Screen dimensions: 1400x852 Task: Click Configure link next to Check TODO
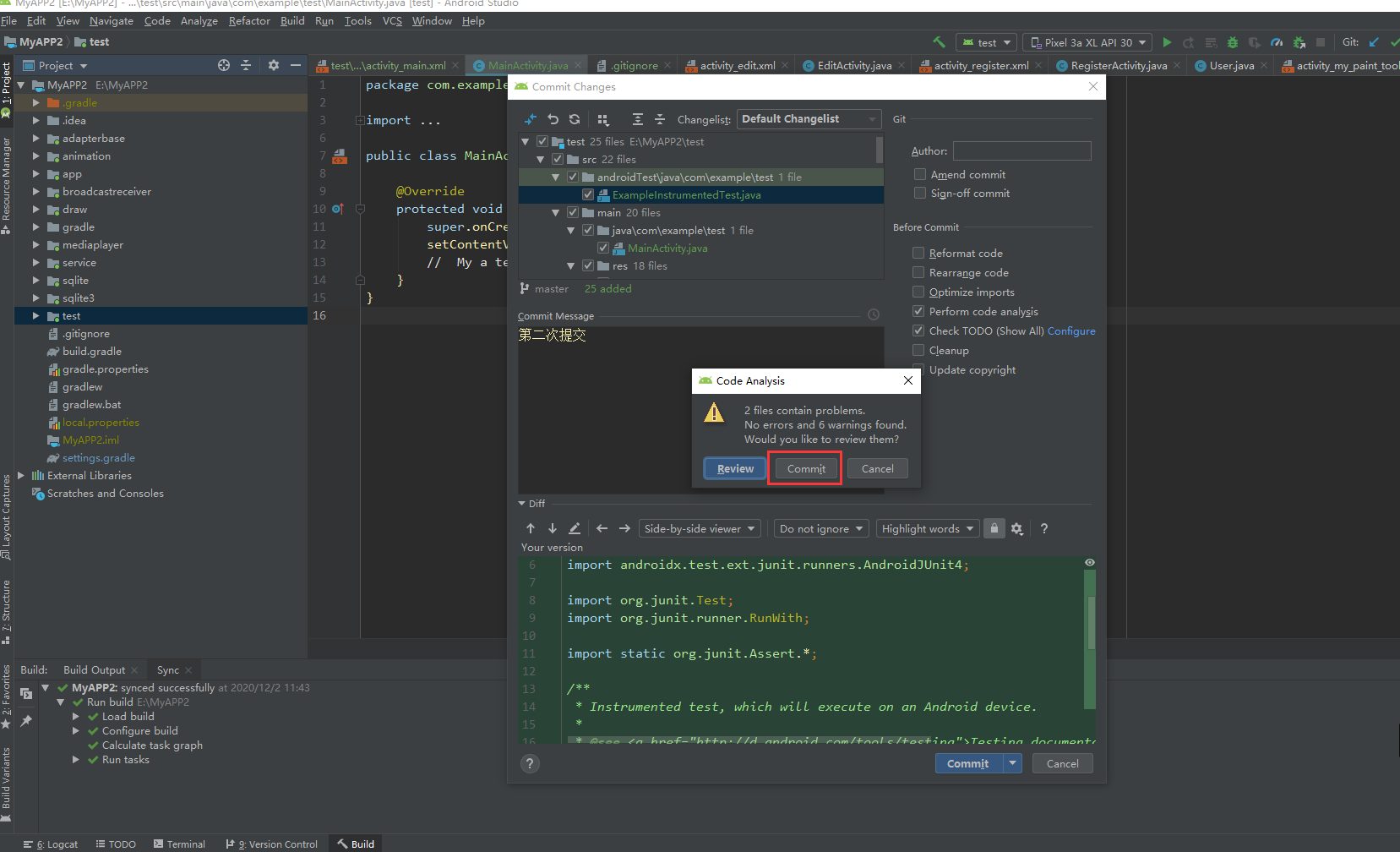(x=1071, y=330)
